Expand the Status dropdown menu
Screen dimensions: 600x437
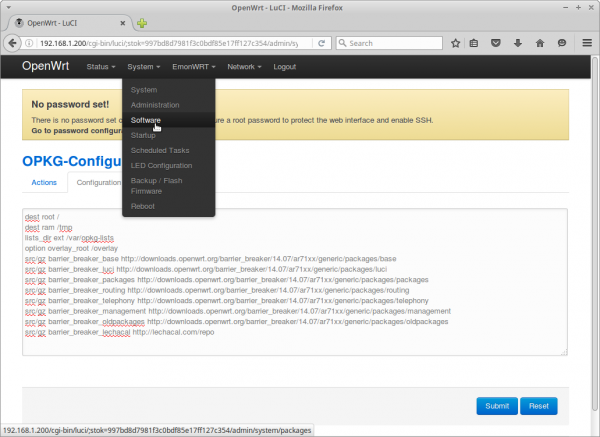coord(101,67)
